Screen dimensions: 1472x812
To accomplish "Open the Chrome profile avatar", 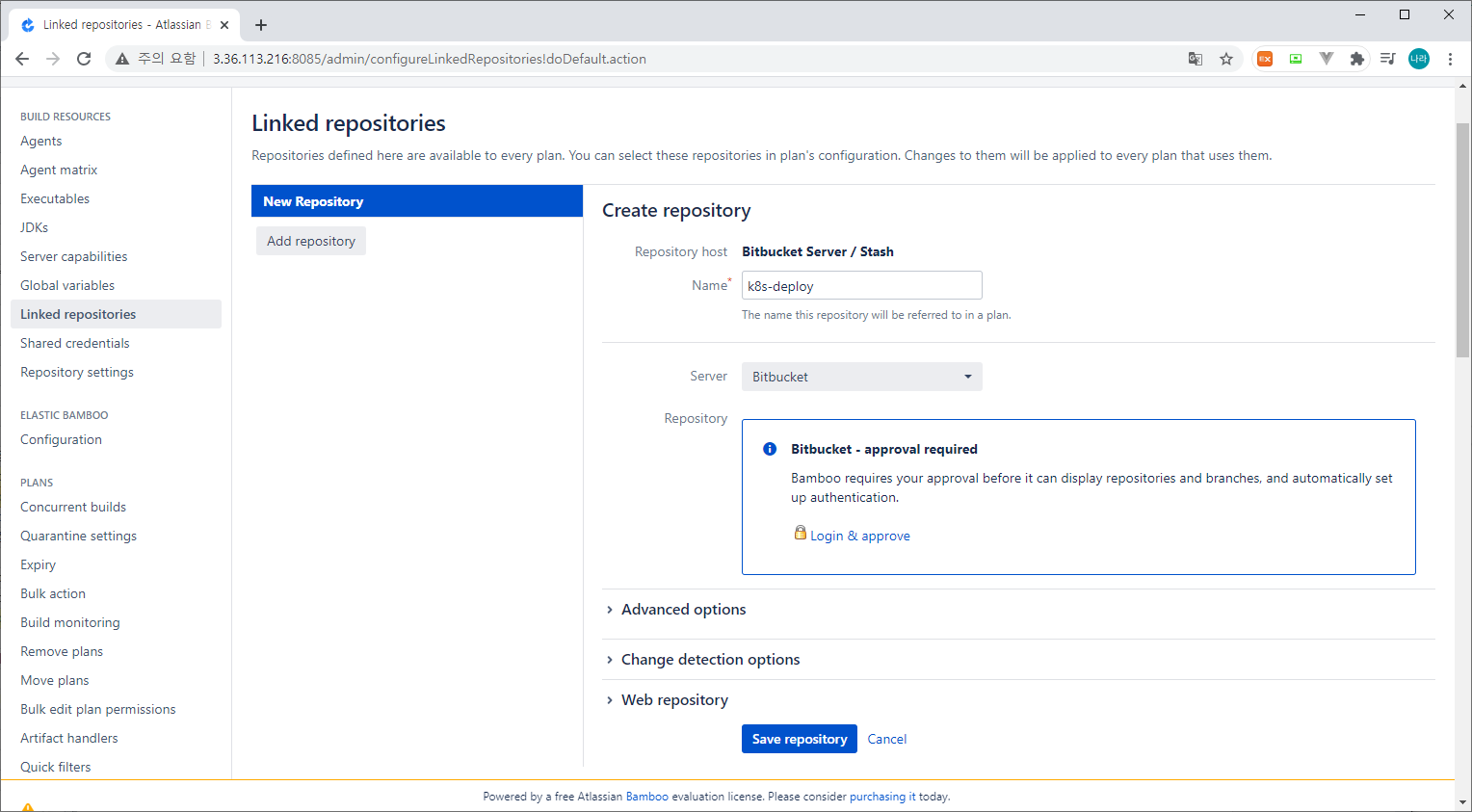I will point(1419,59).
